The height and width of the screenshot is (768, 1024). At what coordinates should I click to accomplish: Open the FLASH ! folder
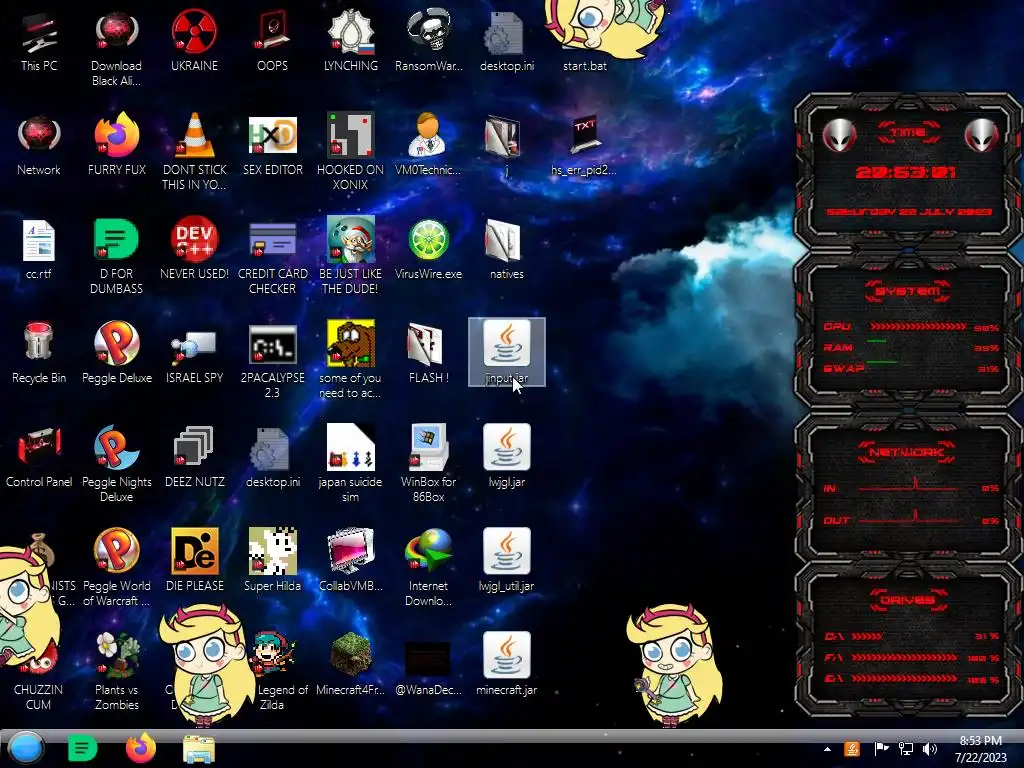pos(428,353)
